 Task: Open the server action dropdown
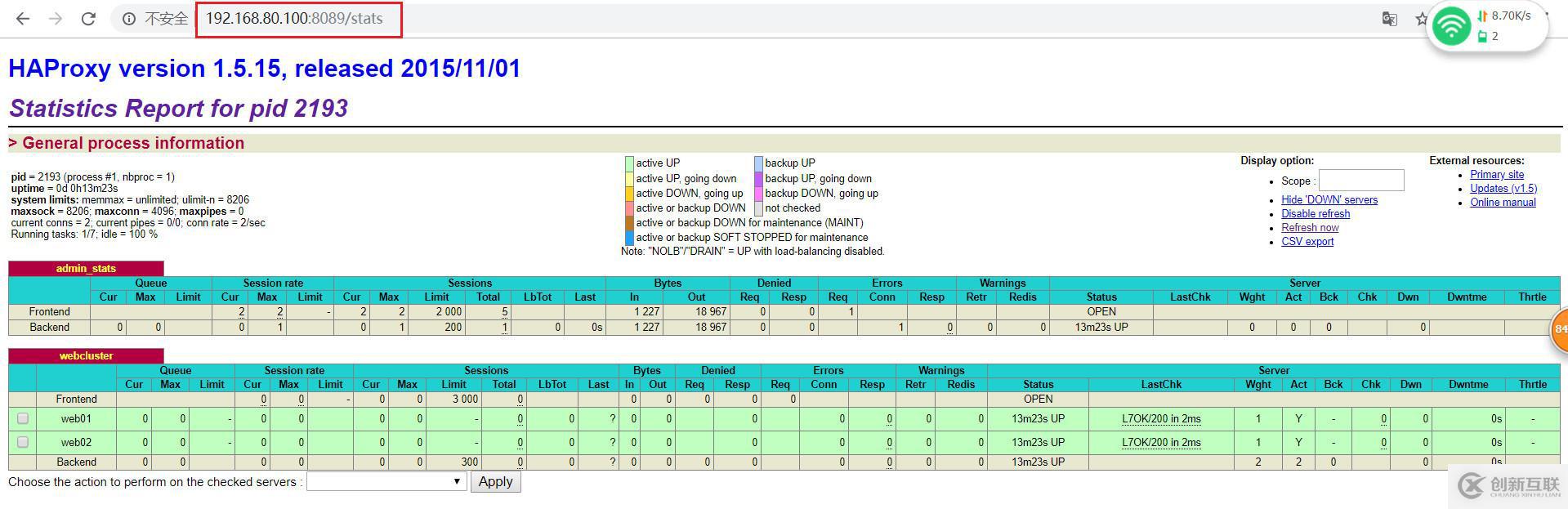coord(386,482)
